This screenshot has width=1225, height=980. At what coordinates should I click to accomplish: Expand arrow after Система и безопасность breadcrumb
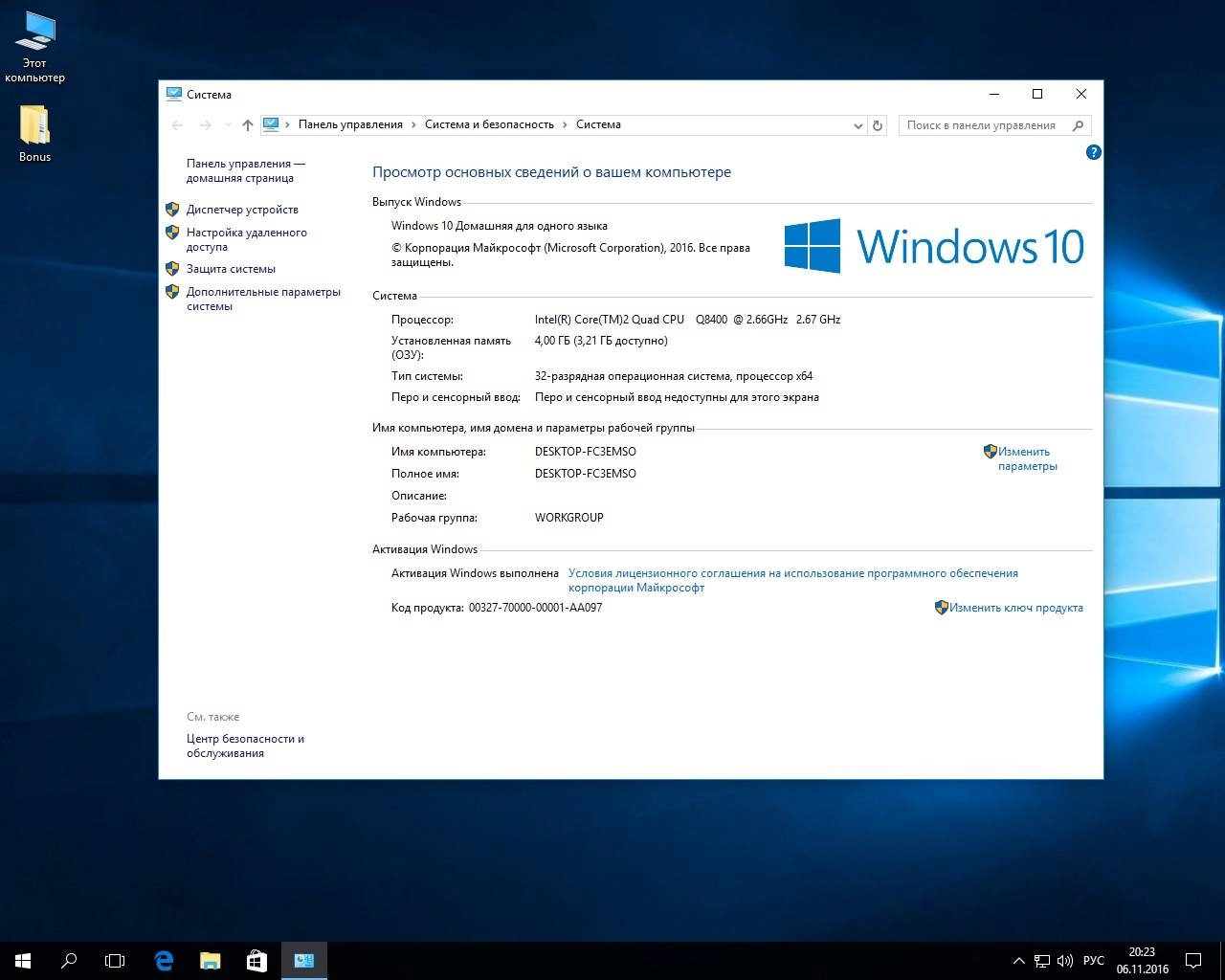pyautogui.click(x=565, y=124)
